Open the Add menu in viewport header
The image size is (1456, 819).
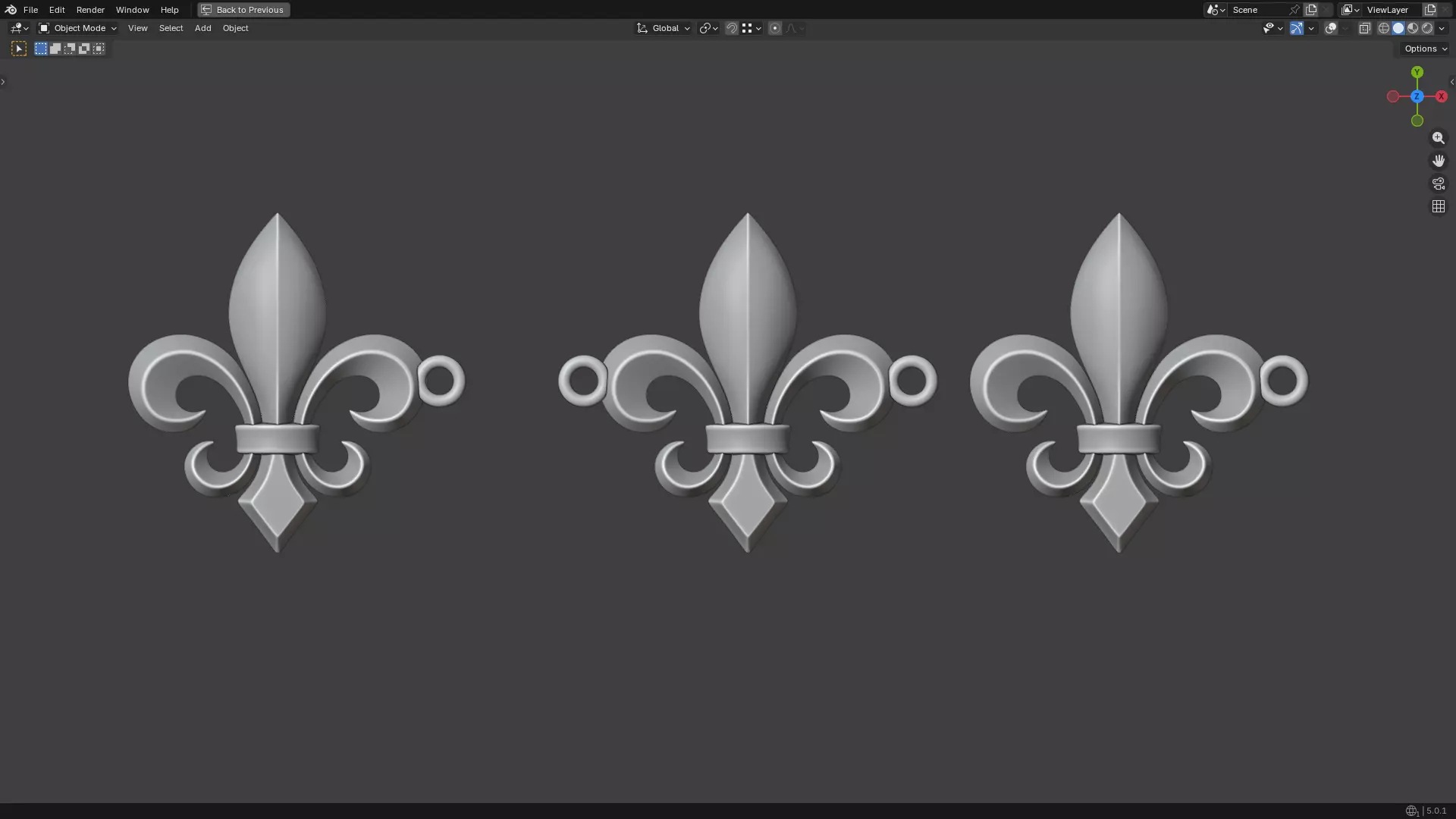202,28
